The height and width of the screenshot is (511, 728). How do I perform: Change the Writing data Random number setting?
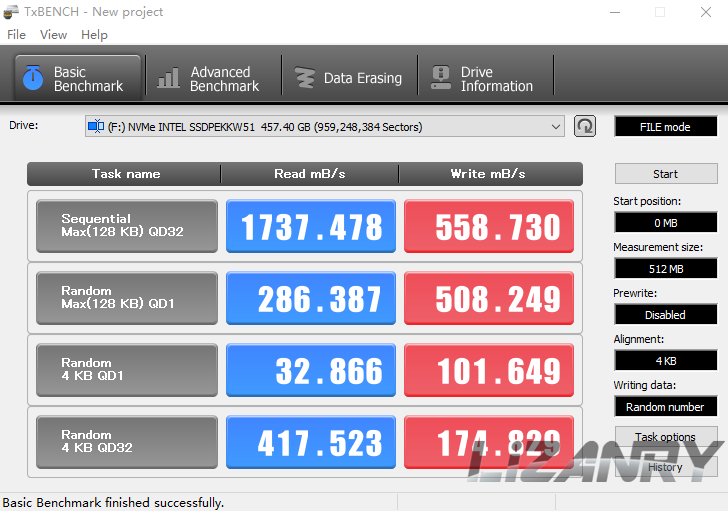665,407
